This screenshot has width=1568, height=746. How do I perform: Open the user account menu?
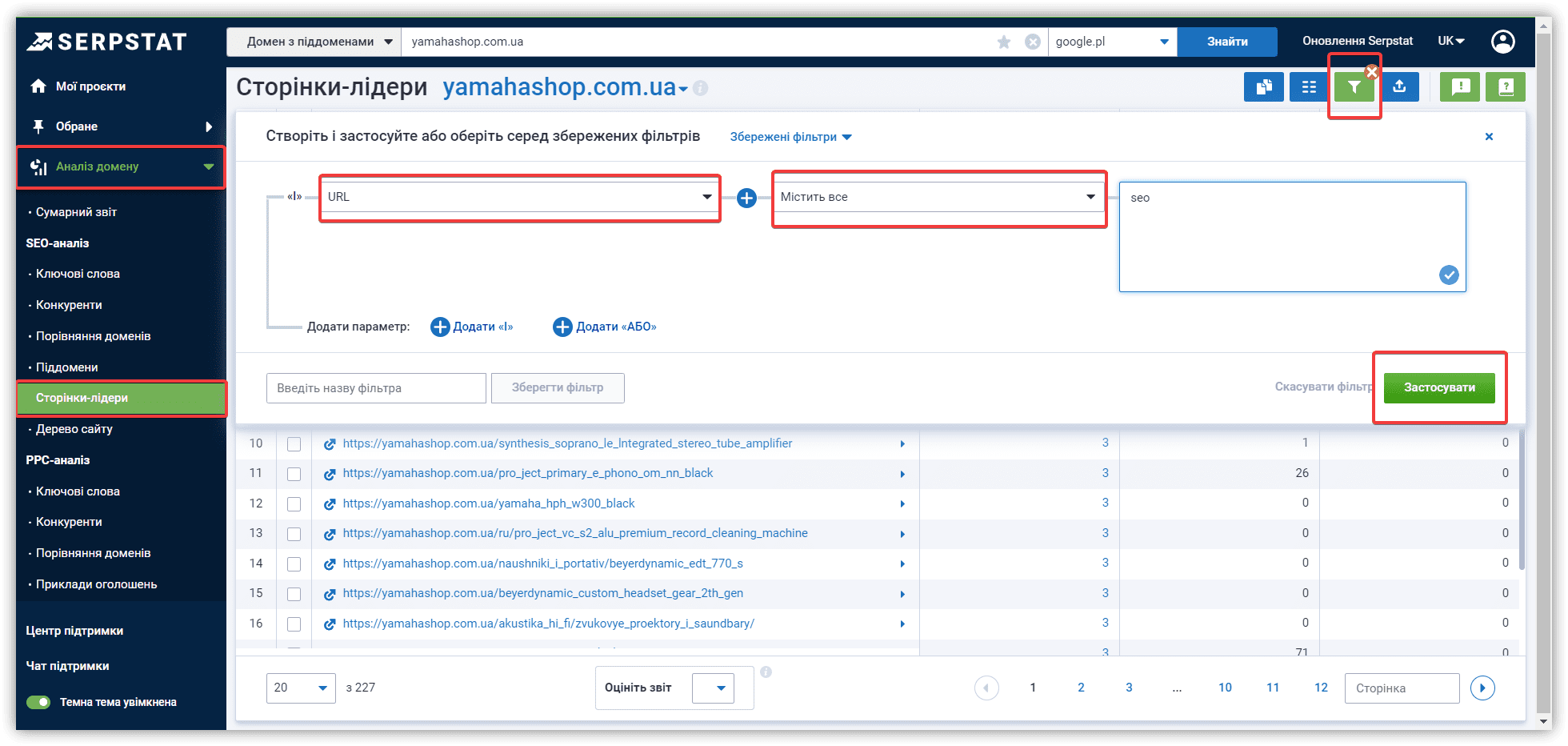pos(1503,42)
